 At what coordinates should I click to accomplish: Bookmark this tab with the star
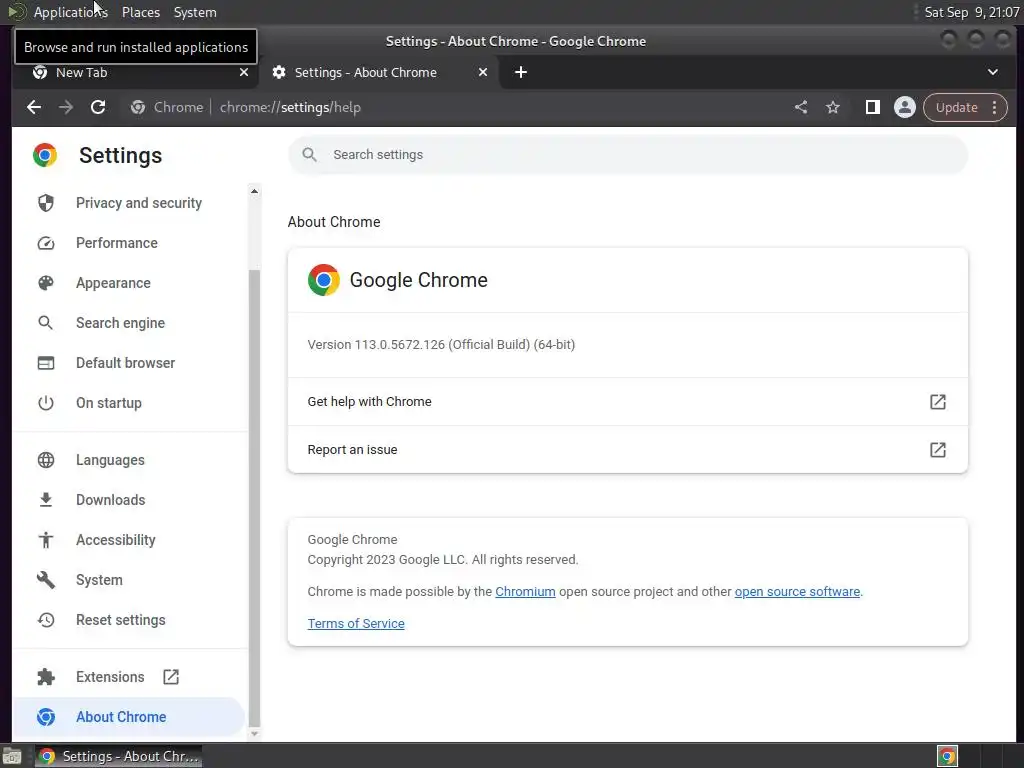point(833,107)
